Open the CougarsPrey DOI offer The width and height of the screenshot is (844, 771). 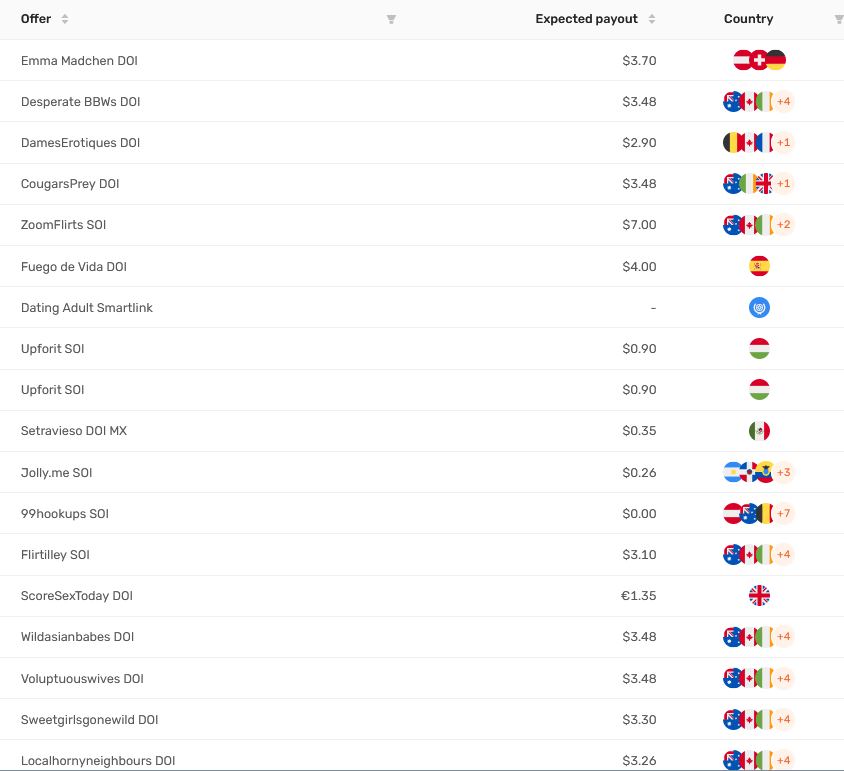coord(70,184)
